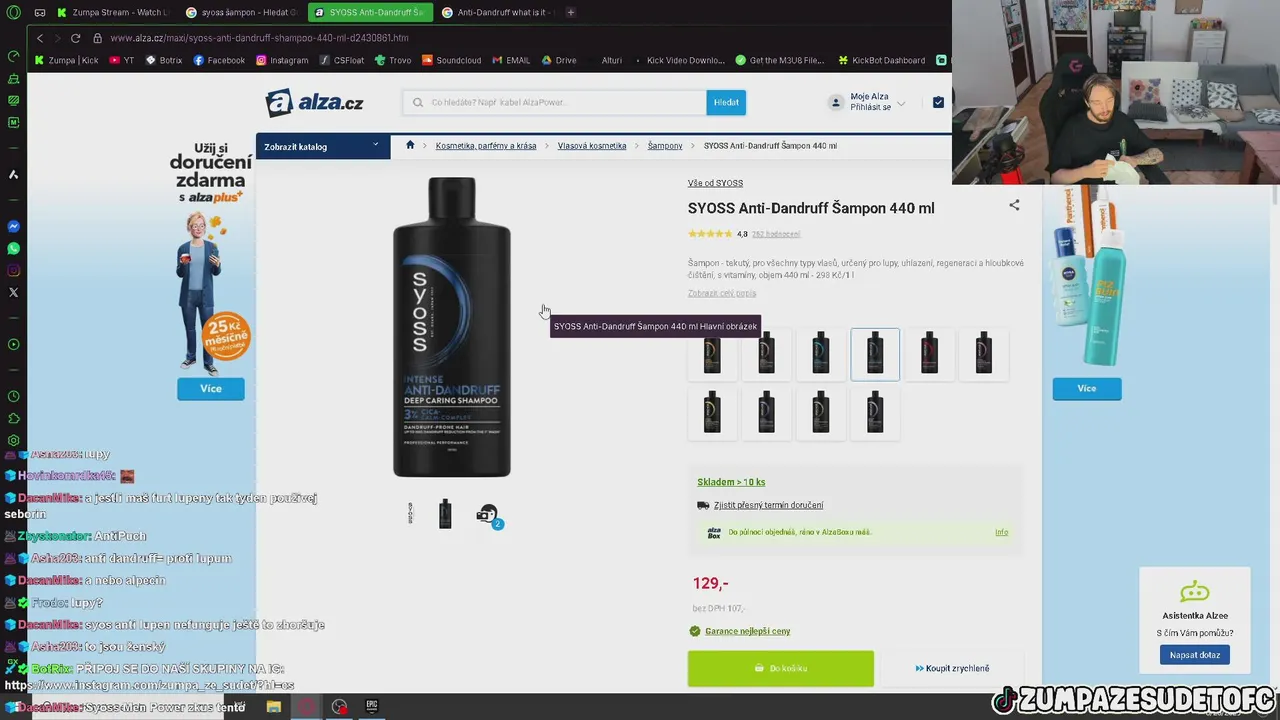Viewport: 1280px width, 720px height.
Task: Open the product video gallery icon
Action: coord(488,515)
